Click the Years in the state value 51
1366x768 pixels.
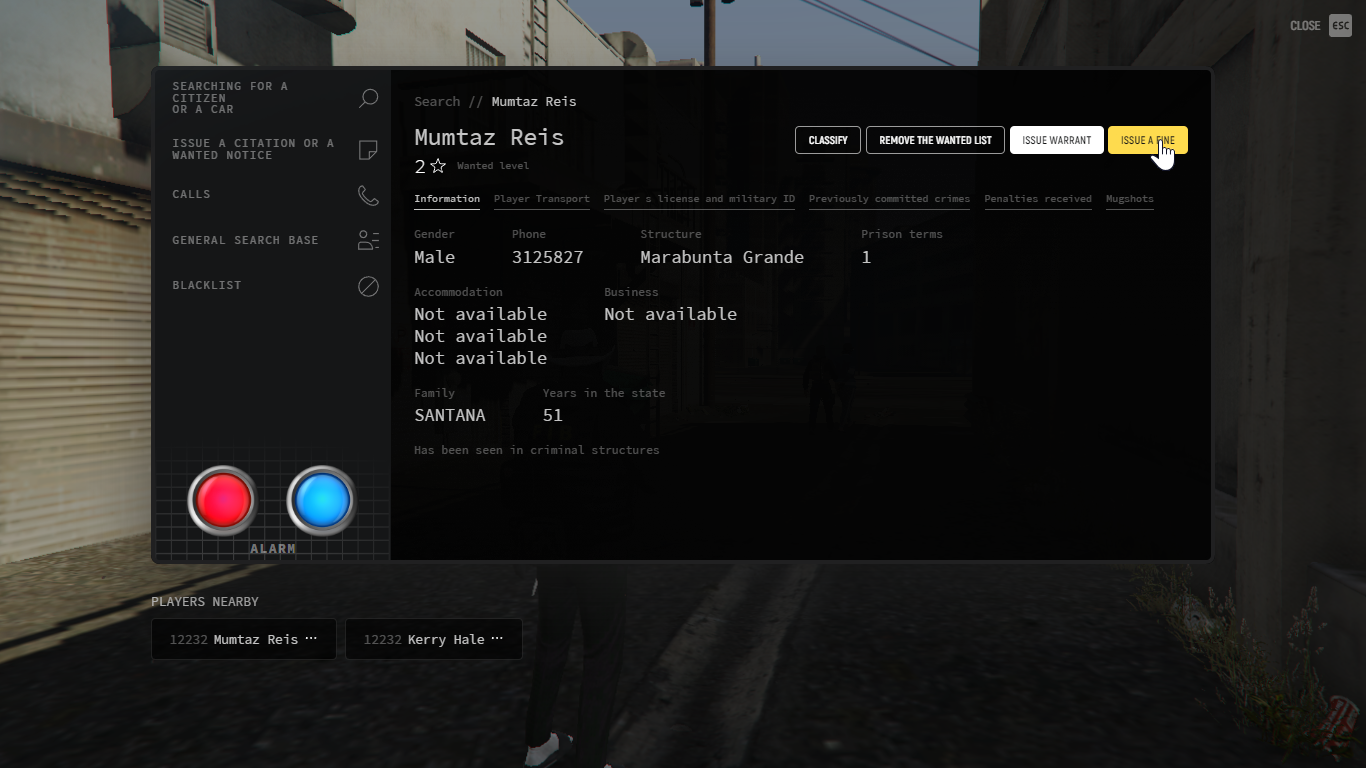pyautogui.click(x=553, y=415)
